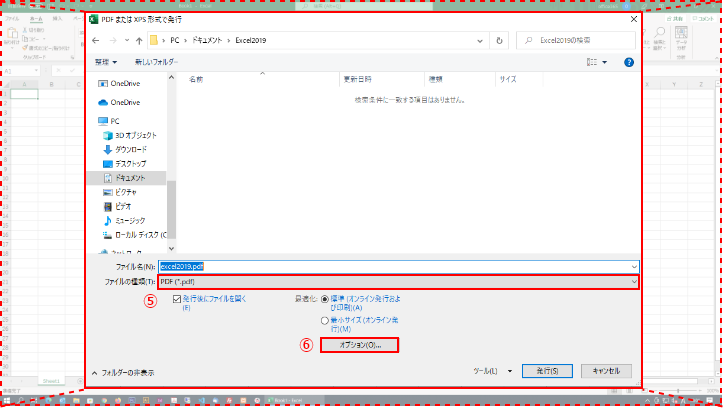Screen dimensions: 723x408
Task: Click in the ファイル名 field with excel2019.pdf
Action: 398,267
